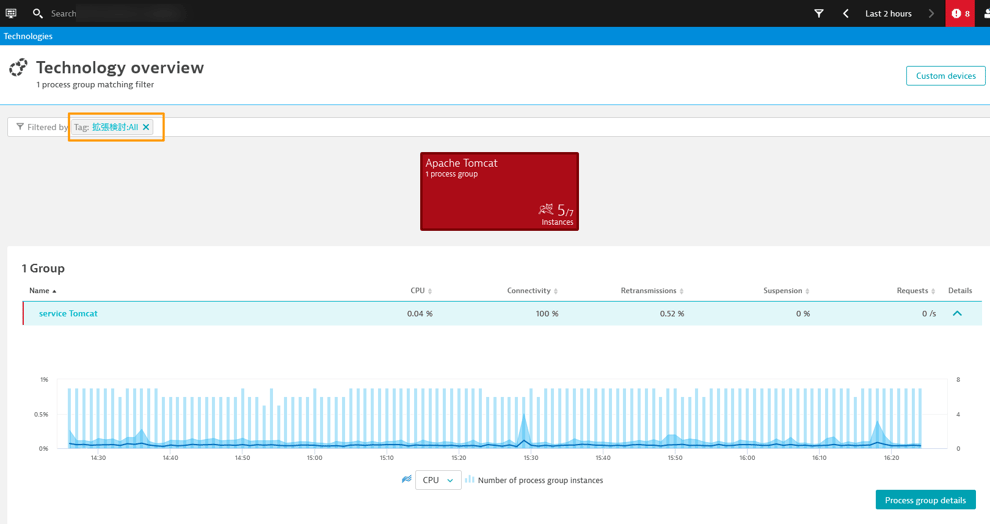Click the Details column header
Screen dimensions: 990x524
[960, 290]
